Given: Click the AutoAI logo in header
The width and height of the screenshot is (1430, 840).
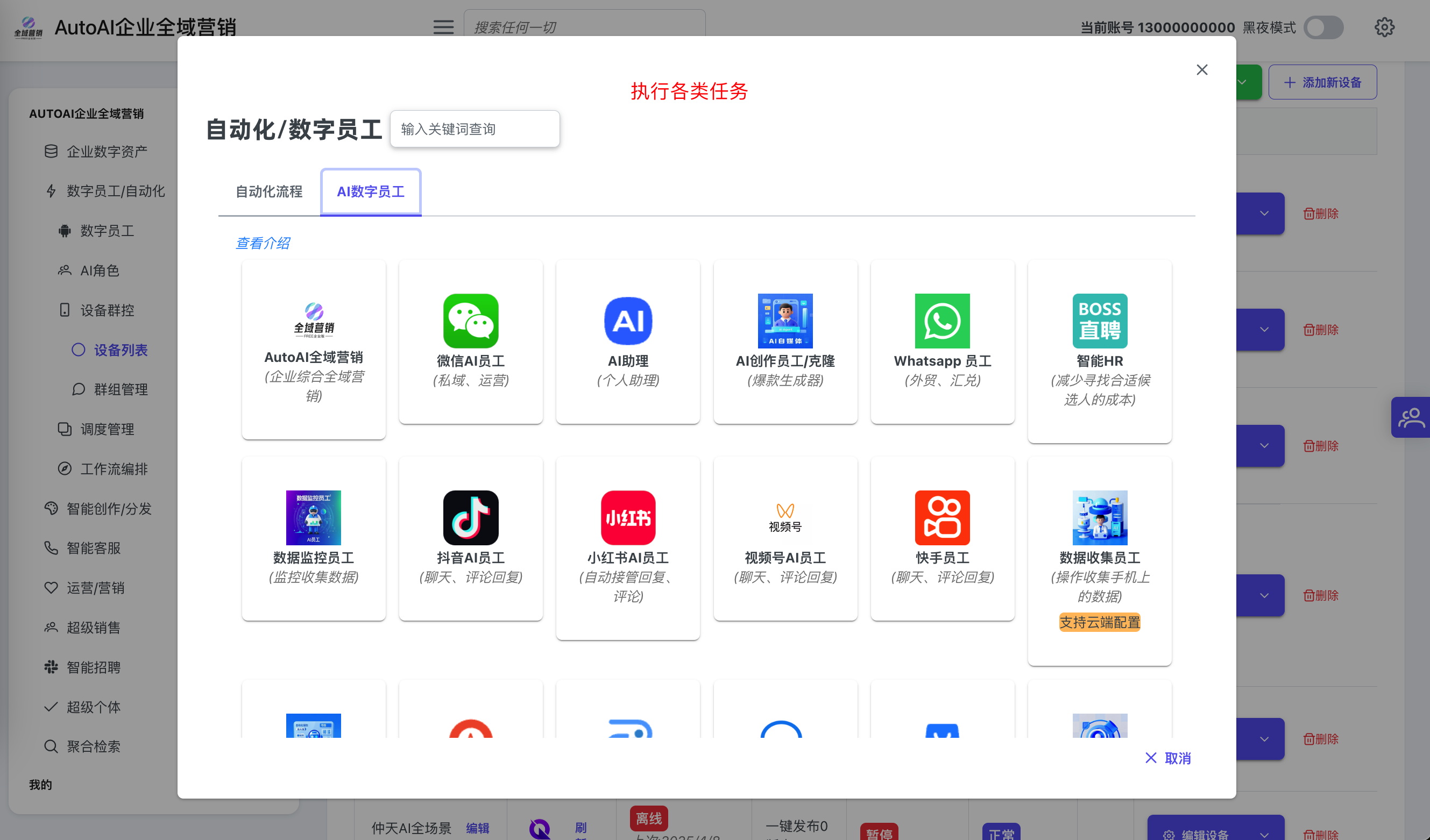Looking at the screenshot, I should point(29,27).
